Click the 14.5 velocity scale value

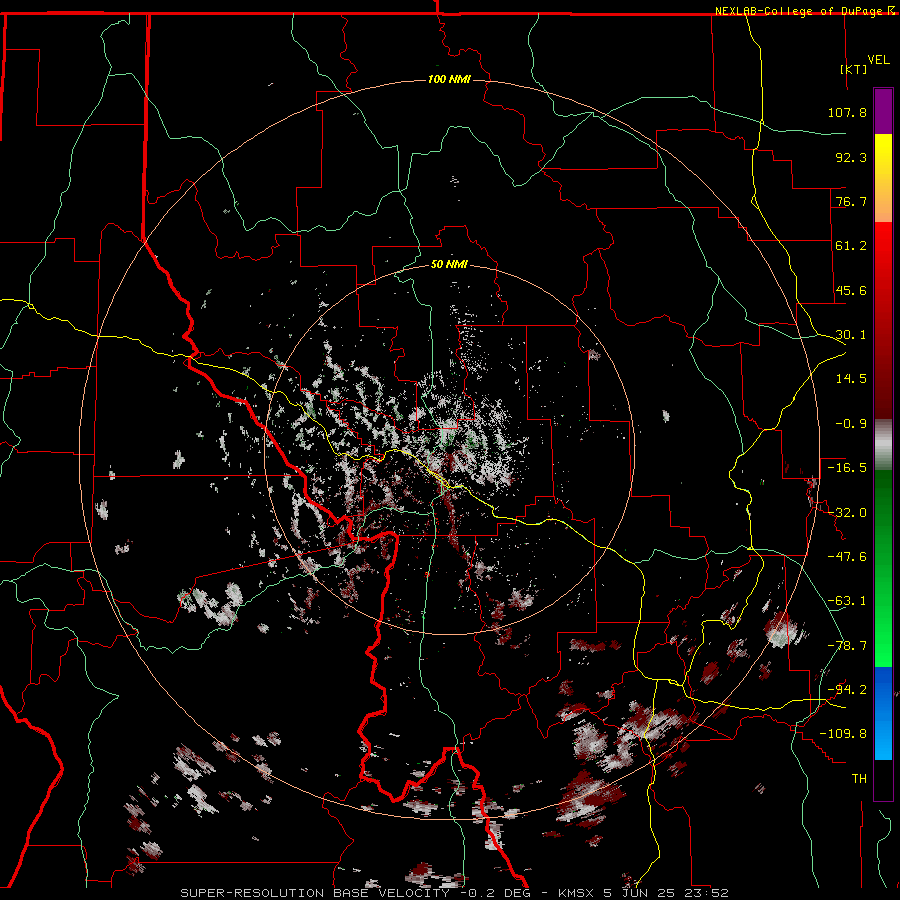pos(851,379)
